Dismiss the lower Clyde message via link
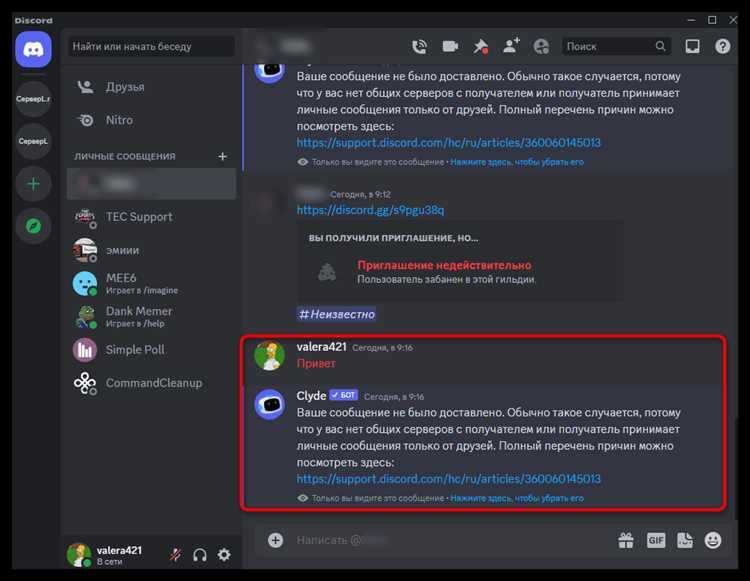 pos(517,498)
